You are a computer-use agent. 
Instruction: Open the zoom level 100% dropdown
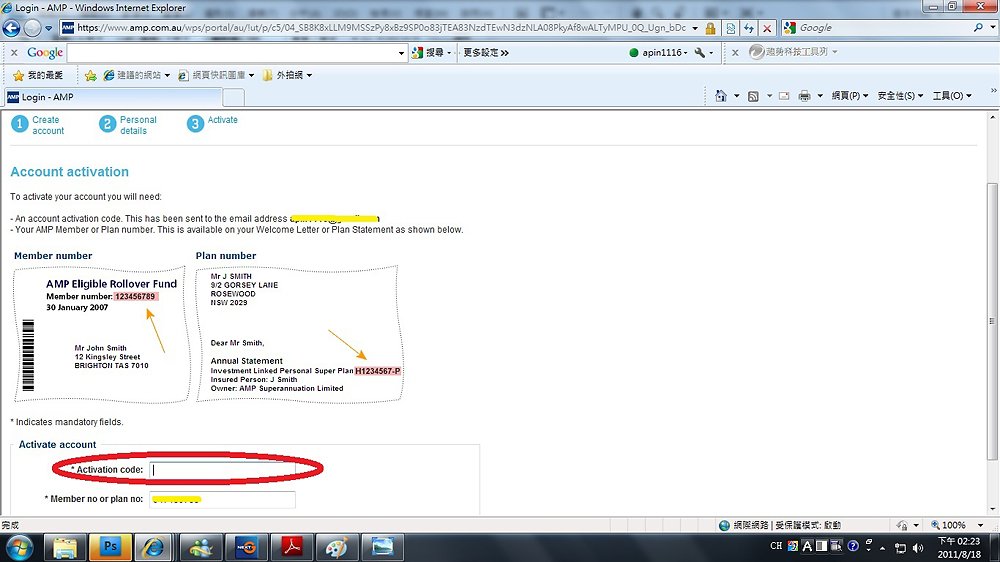coord(980,525)
